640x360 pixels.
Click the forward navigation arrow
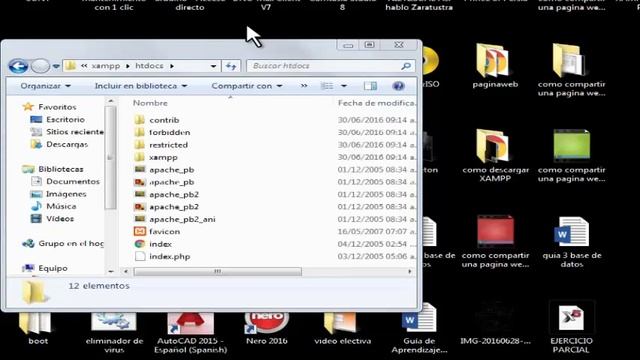(40, 66)
